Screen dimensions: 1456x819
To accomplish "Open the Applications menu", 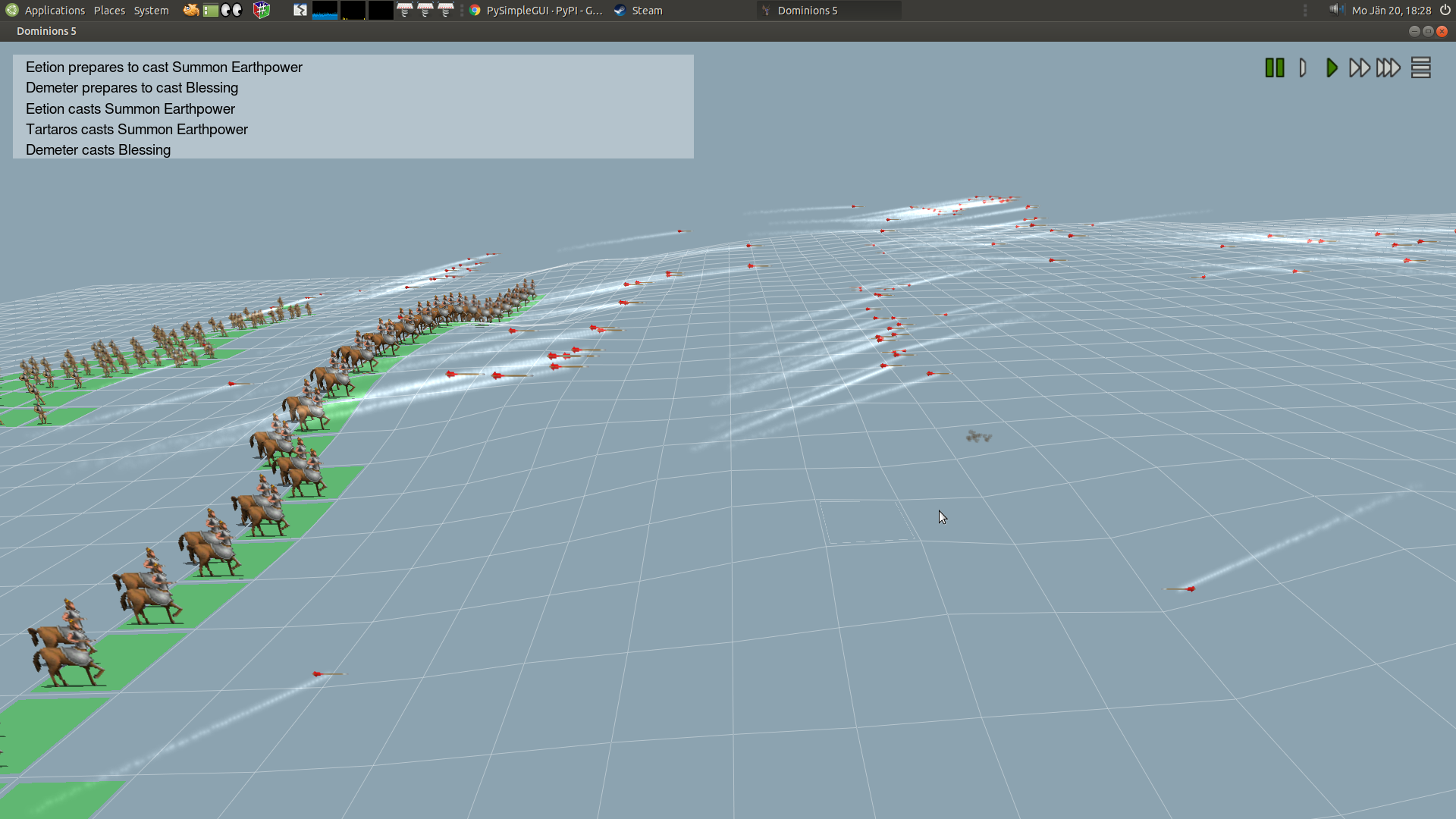I will tap(54, 11).
